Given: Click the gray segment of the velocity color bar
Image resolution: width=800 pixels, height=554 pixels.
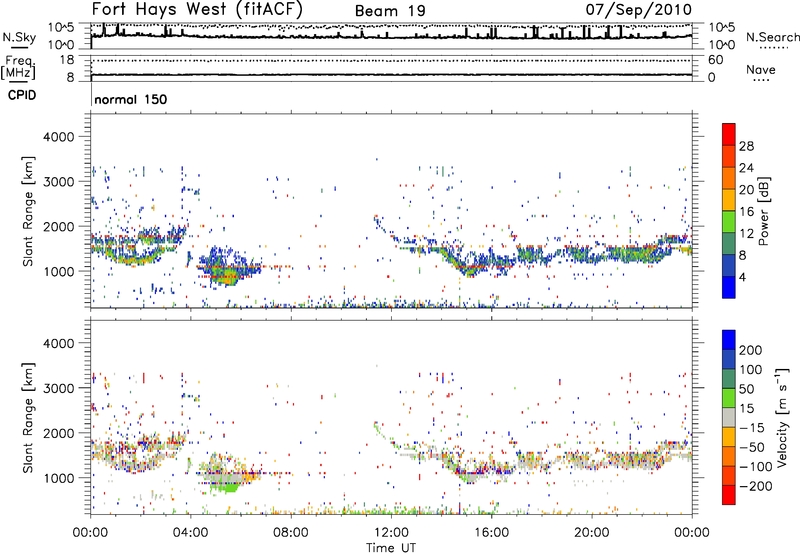Looking at the screenshot, I should tap(729, 417).
